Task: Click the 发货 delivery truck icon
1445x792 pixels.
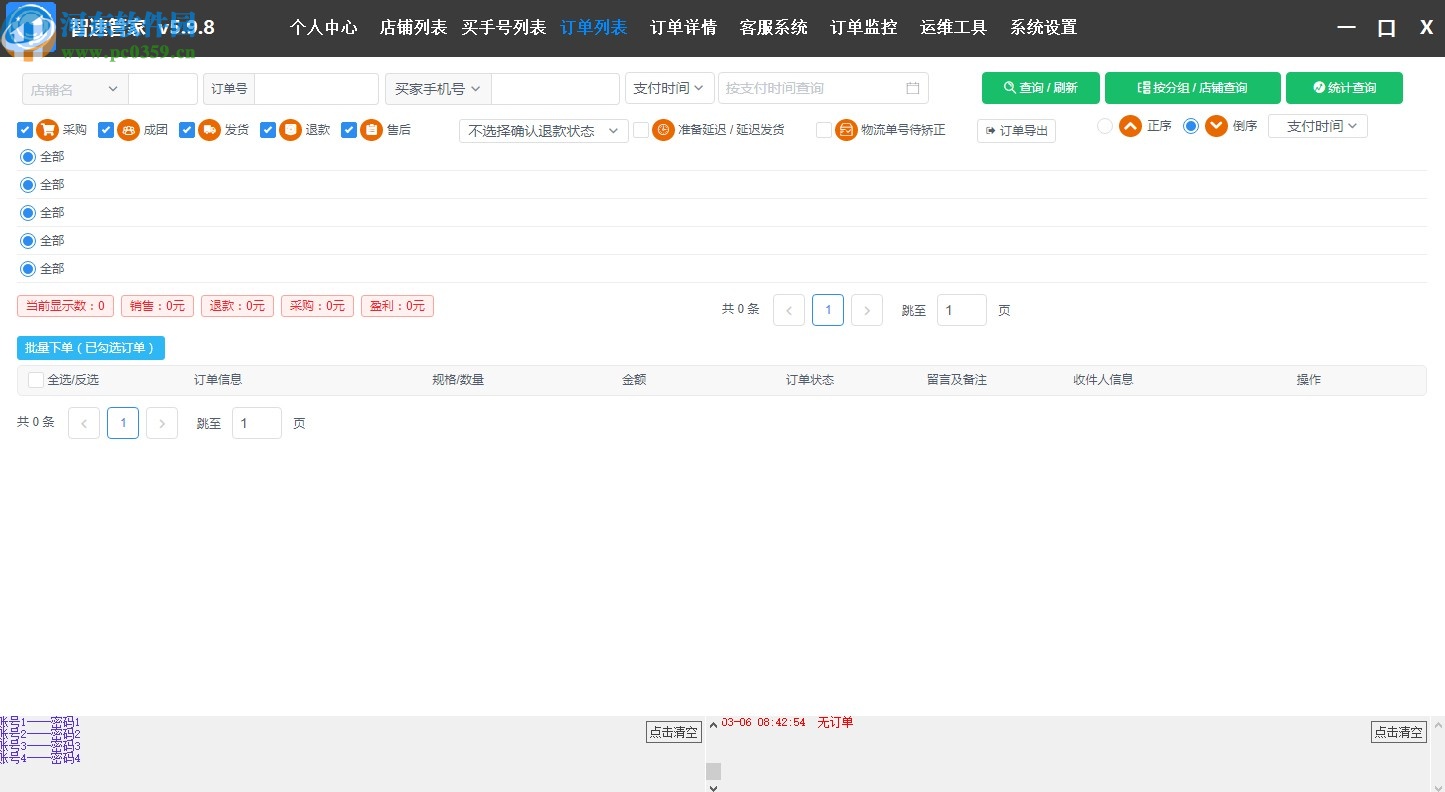Action: [207, 129]
